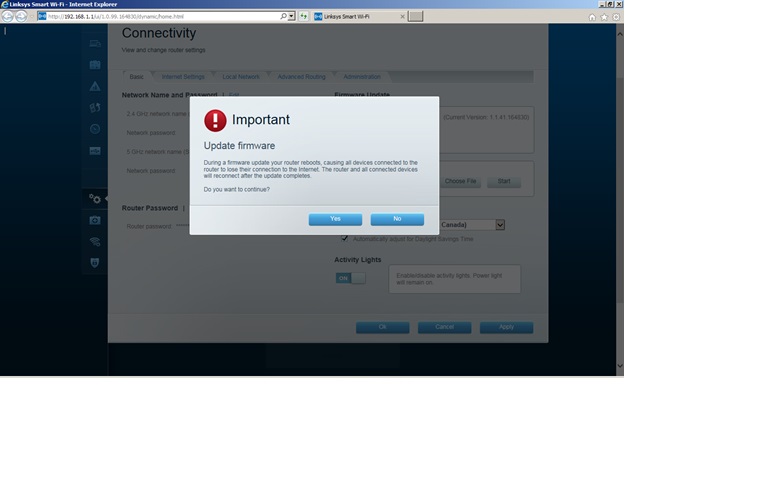The height and width of the screenshot is (480, 768).
Task: Click No to cancel firmware update
Action: tap(397, 219)
